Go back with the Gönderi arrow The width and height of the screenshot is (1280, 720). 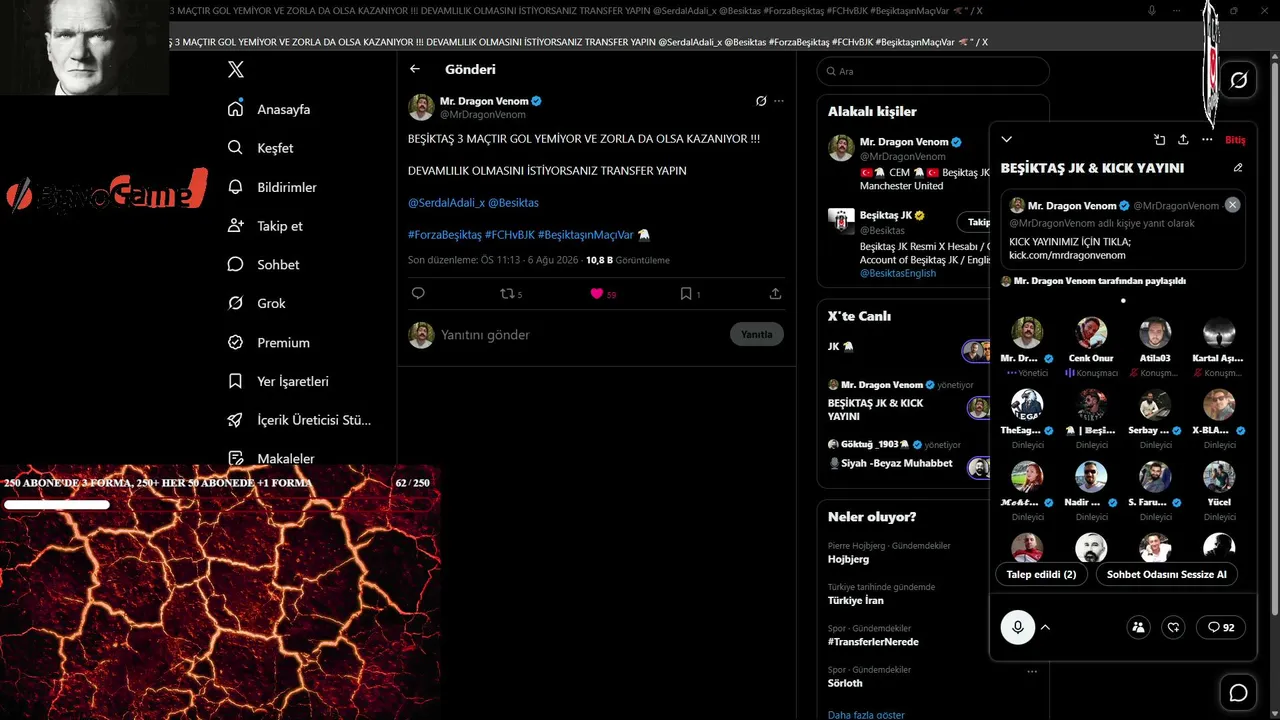pos(415,69)
